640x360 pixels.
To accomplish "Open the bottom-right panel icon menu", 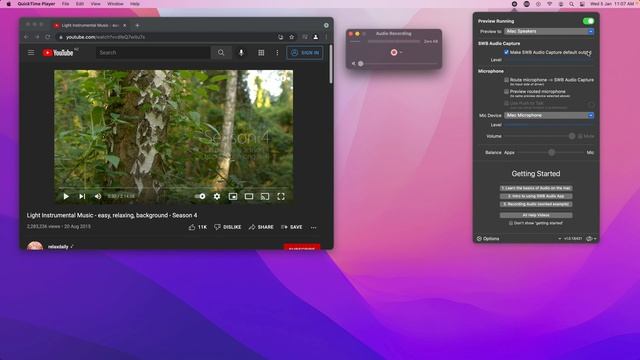I will tap(591, 239).
